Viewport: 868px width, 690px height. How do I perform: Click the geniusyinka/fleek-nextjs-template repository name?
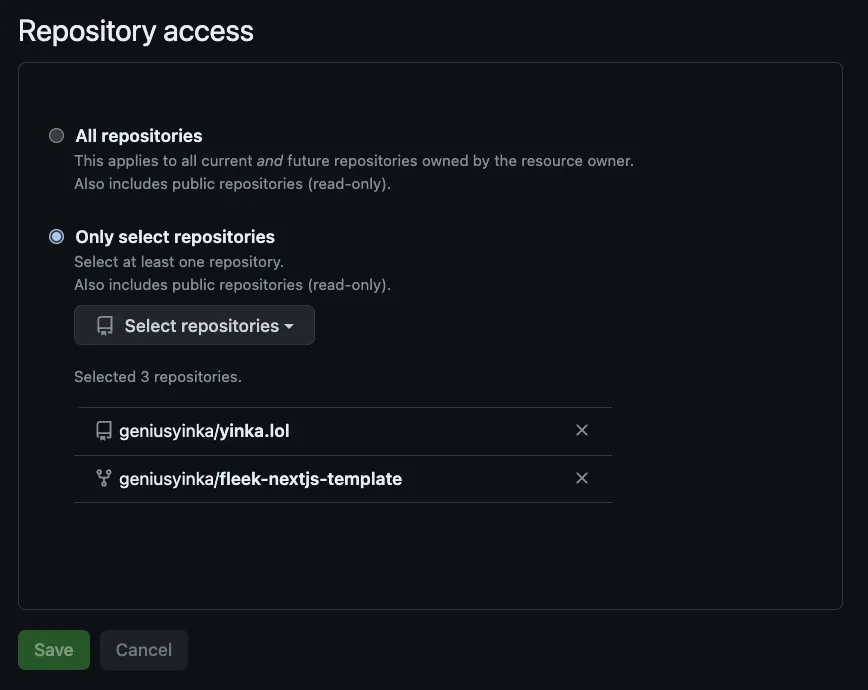[260, 479]
